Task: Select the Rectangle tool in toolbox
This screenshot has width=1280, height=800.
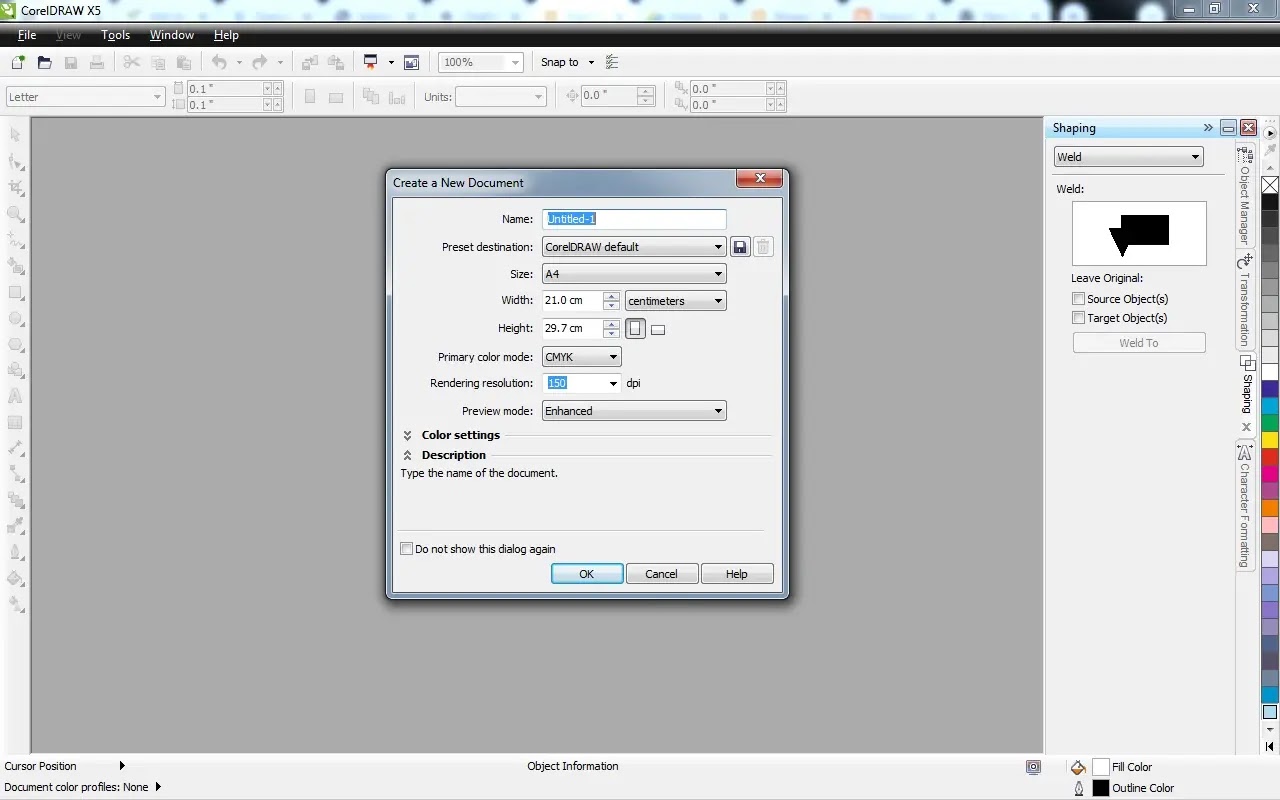Action: pyautogui.click(x=15, y=292)
